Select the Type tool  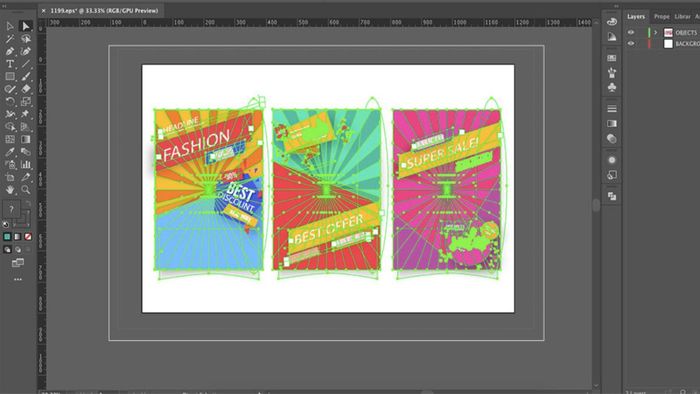[10, 64]
